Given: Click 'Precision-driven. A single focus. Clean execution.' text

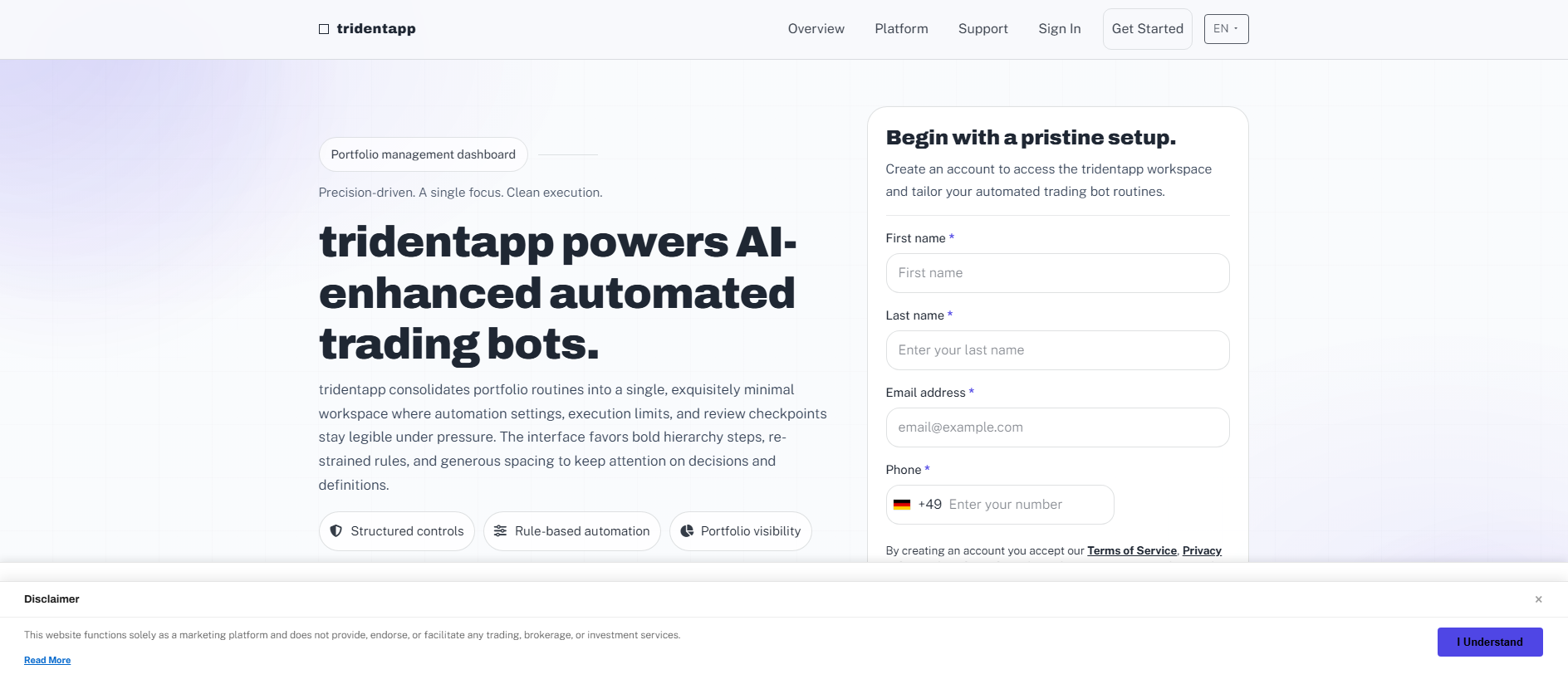Looking at the screenshot, I should 460,193.
